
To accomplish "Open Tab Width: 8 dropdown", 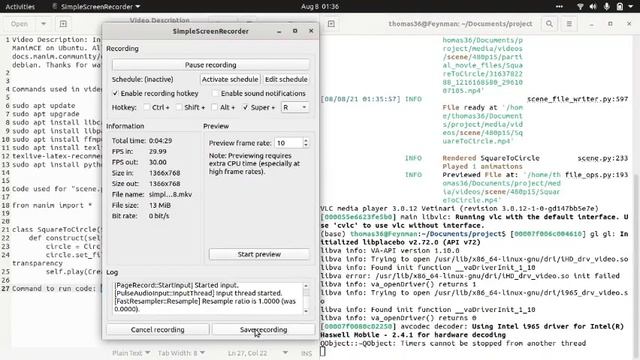I will pos(181,353).
